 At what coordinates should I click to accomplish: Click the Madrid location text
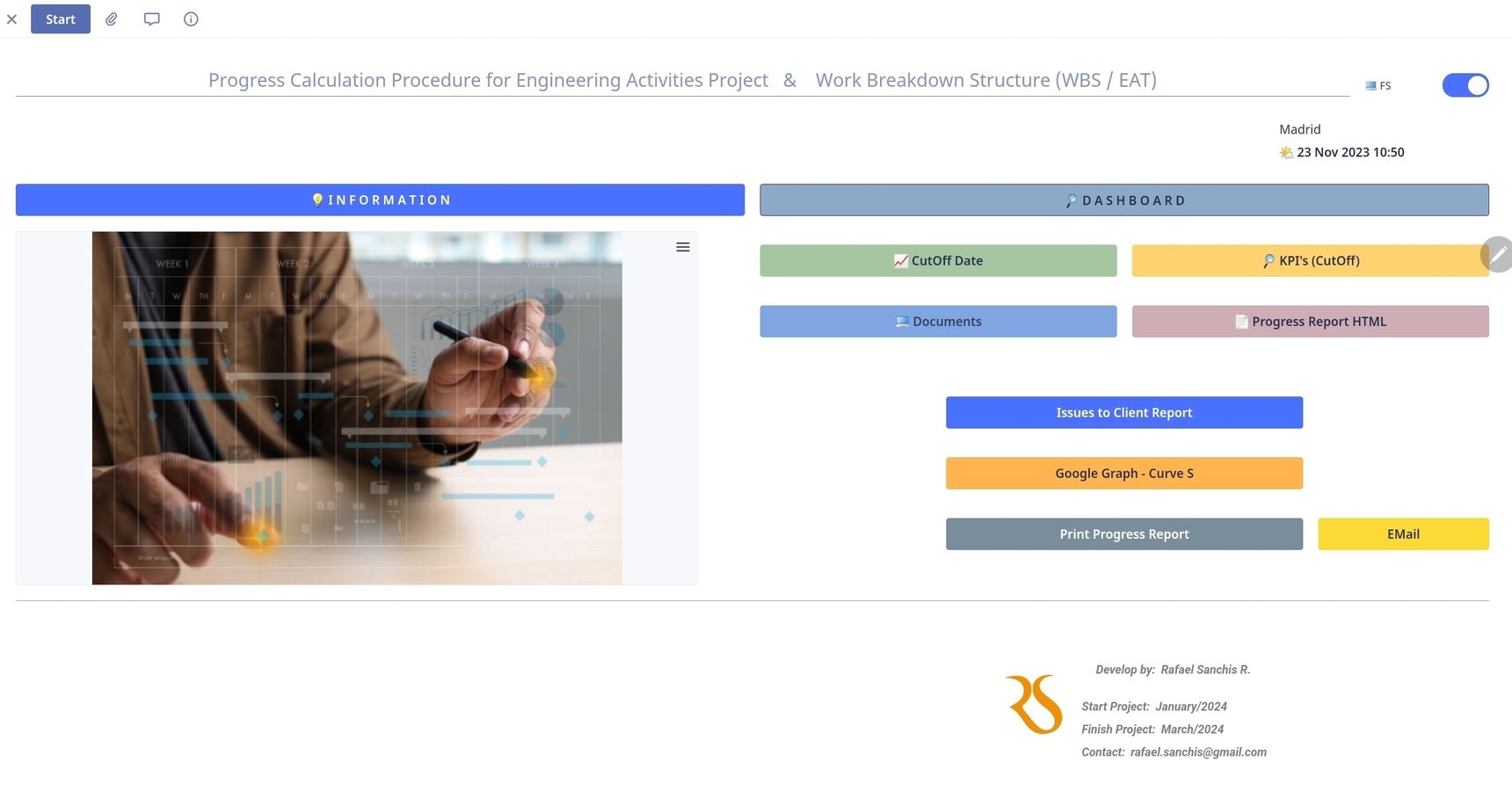pos(1300,129)
